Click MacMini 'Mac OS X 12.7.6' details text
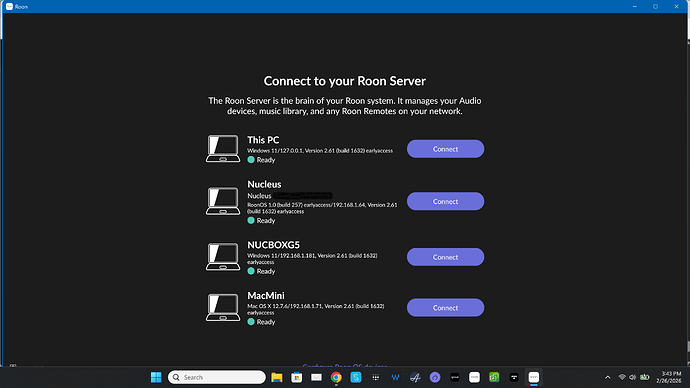 click(316, 309)
